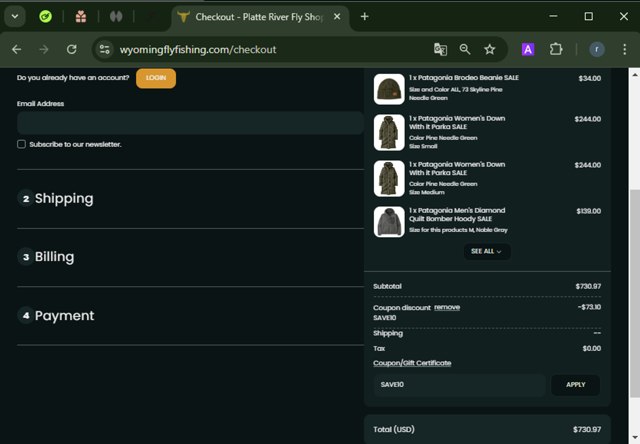This screenshot has height=444, width=640.
Task: Go back to the previous page
Action: [x=17, y=50]
